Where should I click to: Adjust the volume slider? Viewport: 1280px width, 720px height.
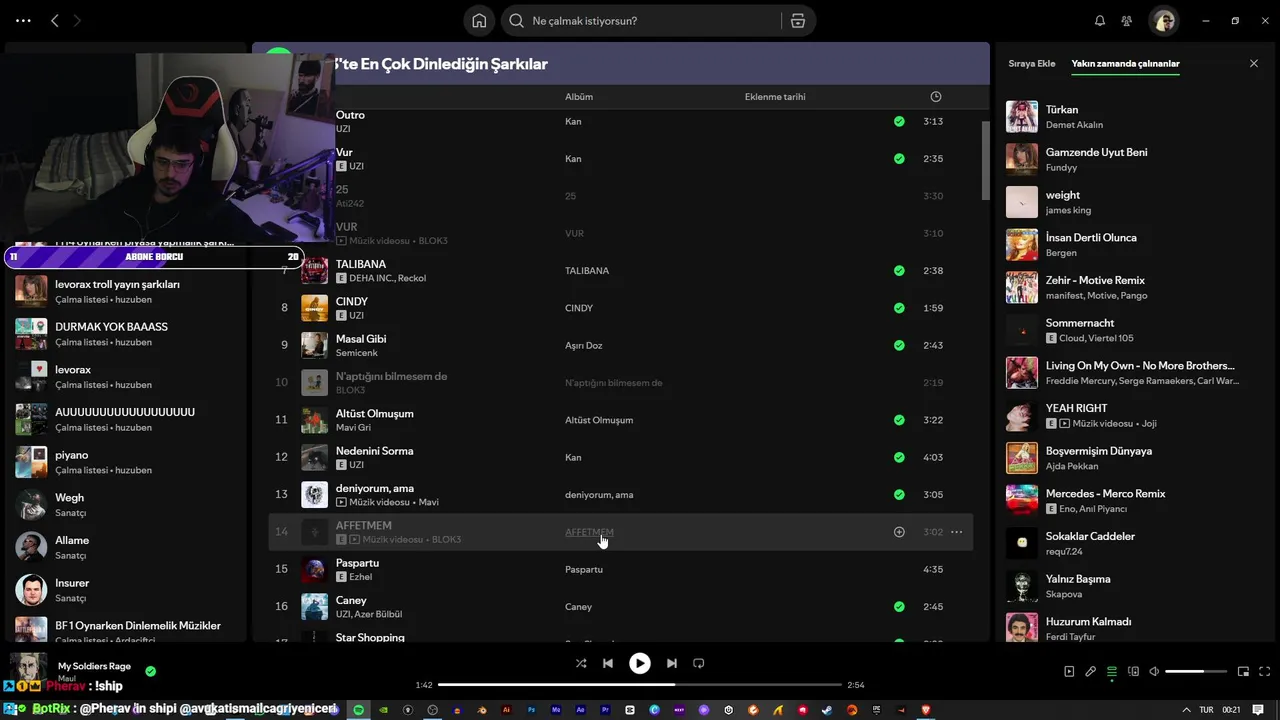pos(1196,672)
